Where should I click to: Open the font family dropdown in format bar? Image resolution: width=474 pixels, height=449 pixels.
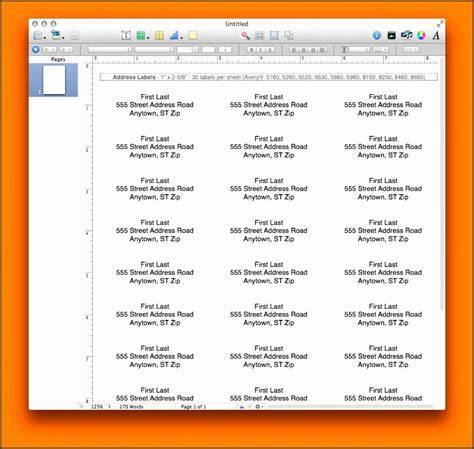tap(110, 50)
